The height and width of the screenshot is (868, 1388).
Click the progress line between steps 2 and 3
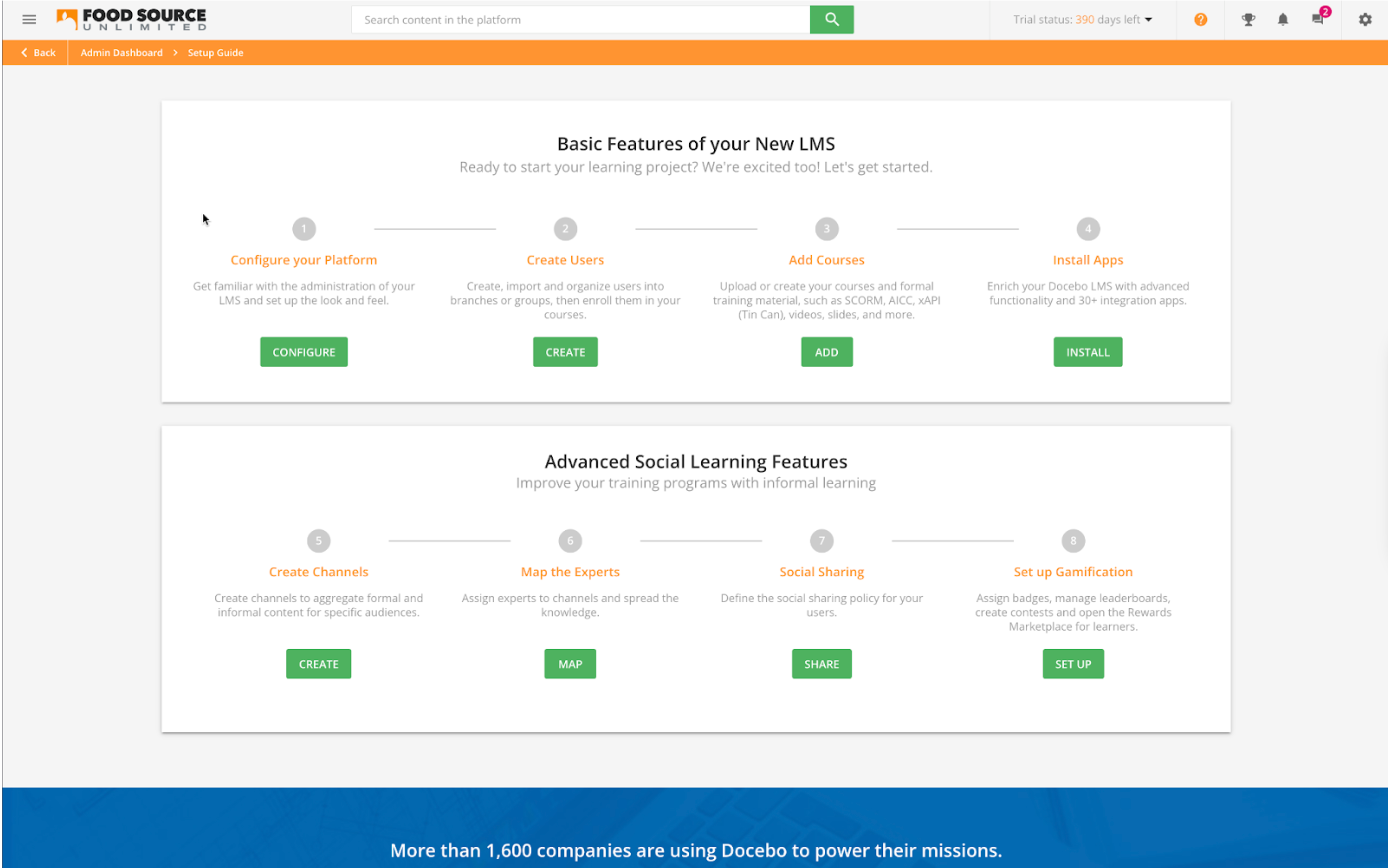(x=696, y=228)
